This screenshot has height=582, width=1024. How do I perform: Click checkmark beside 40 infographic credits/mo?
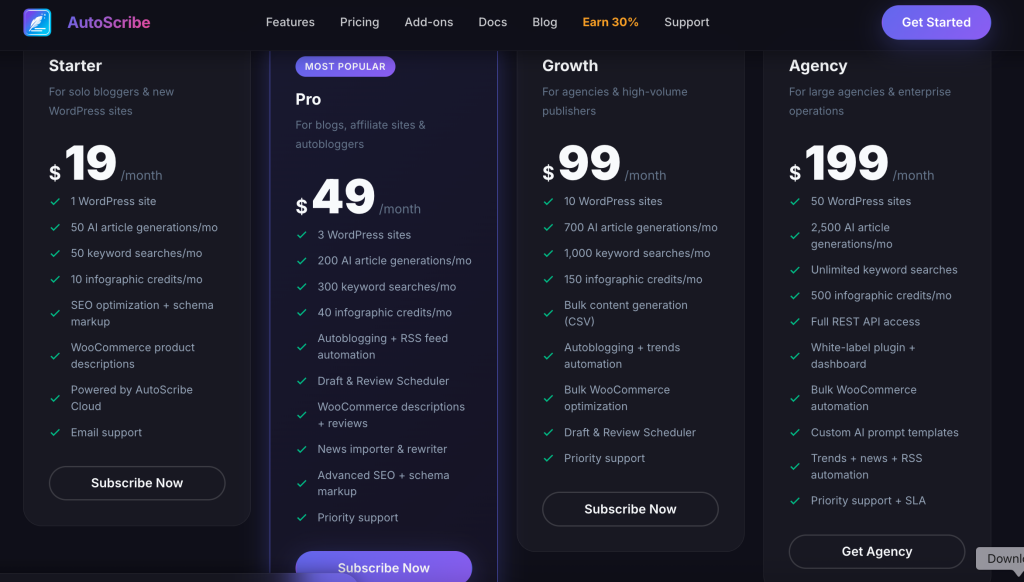[x=302, y=313]
